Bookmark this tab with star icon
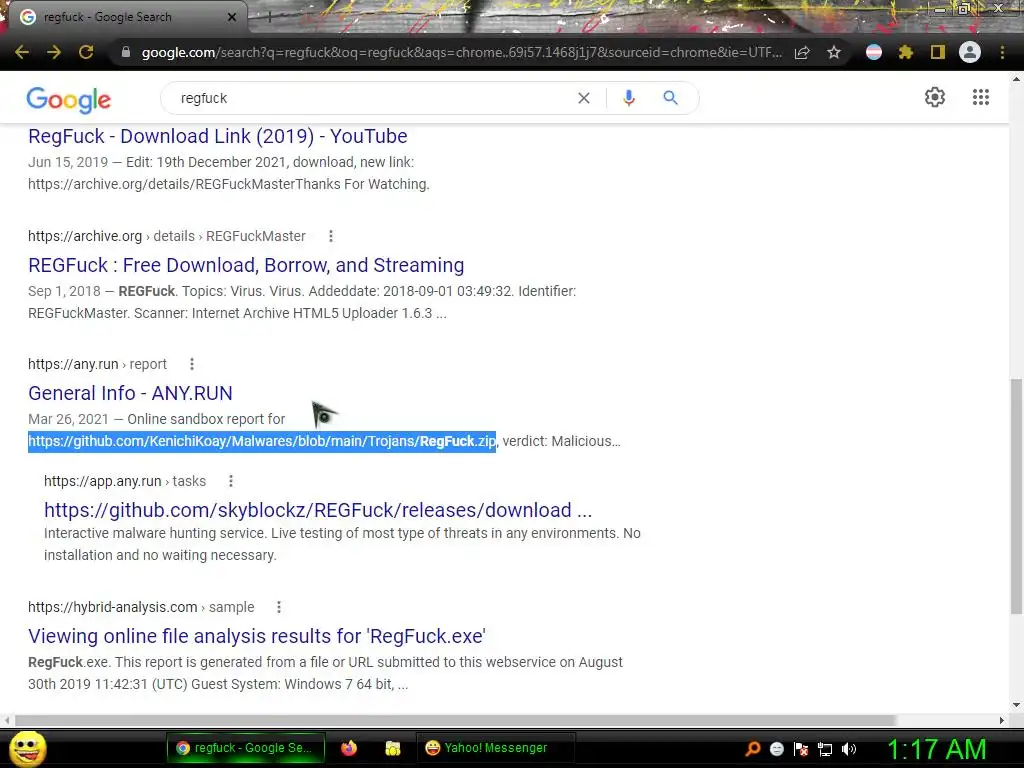Image resolution: width=1024 pixels, height=768 pixels. coord(834,52)
